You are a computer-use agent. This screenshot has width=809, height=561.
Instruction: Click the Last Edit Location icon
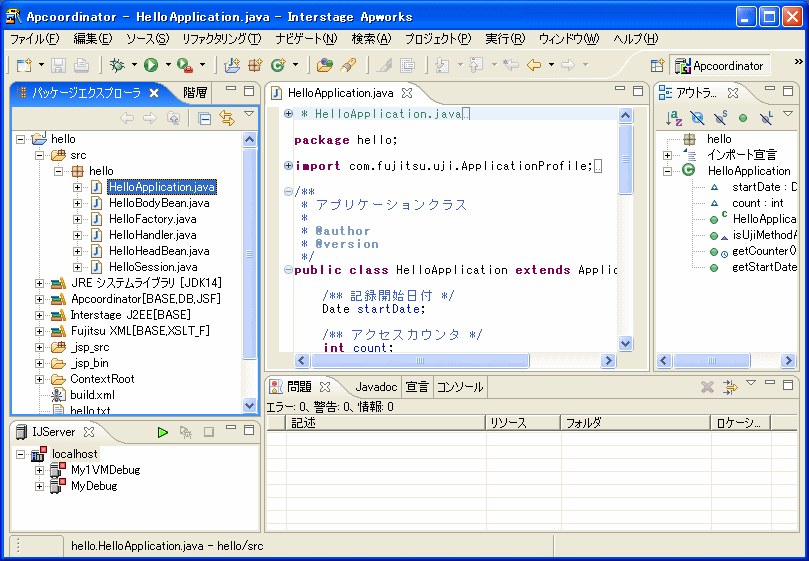(511, 65)
